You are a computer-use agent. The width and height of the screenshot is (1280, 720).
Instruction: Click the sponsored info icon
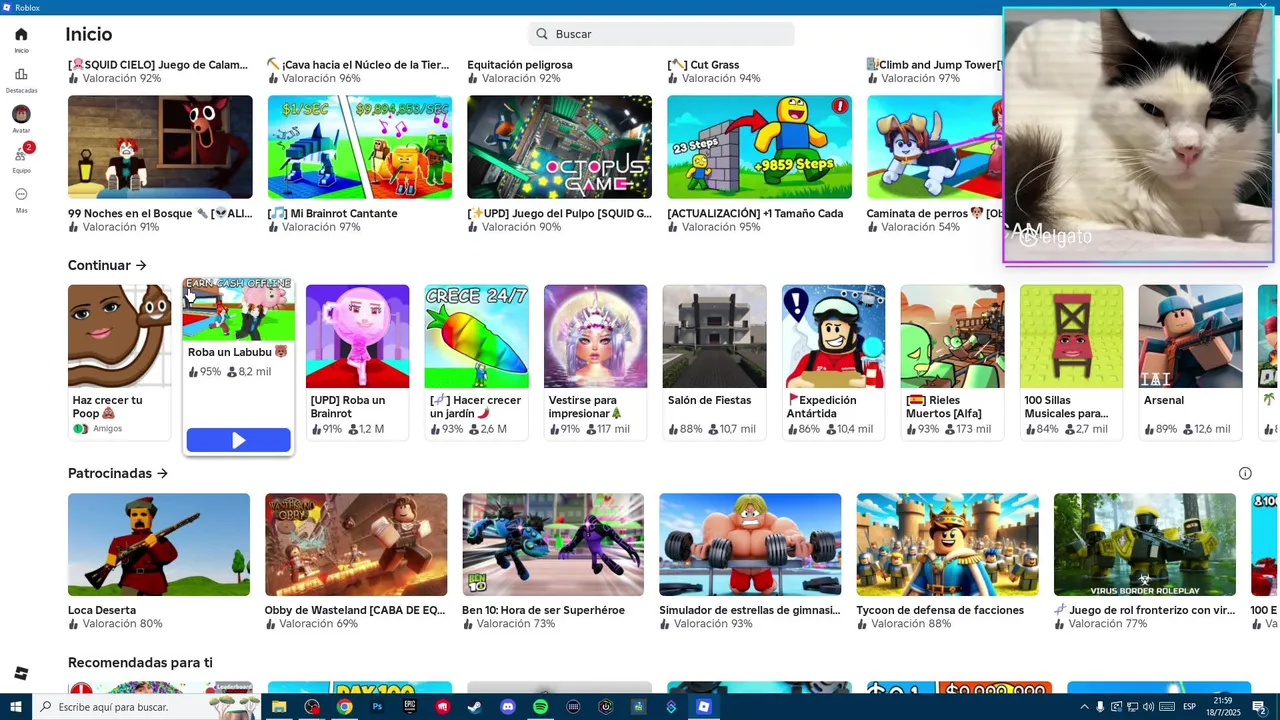tap(1245, 473)
